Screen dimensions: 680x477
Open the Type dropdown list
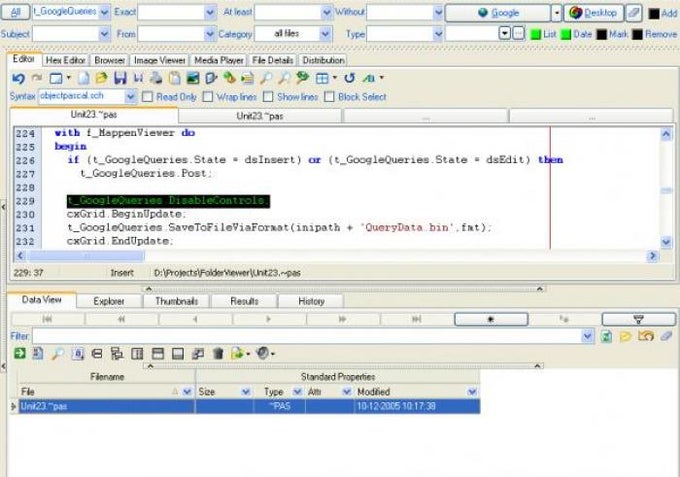[438, 34]
